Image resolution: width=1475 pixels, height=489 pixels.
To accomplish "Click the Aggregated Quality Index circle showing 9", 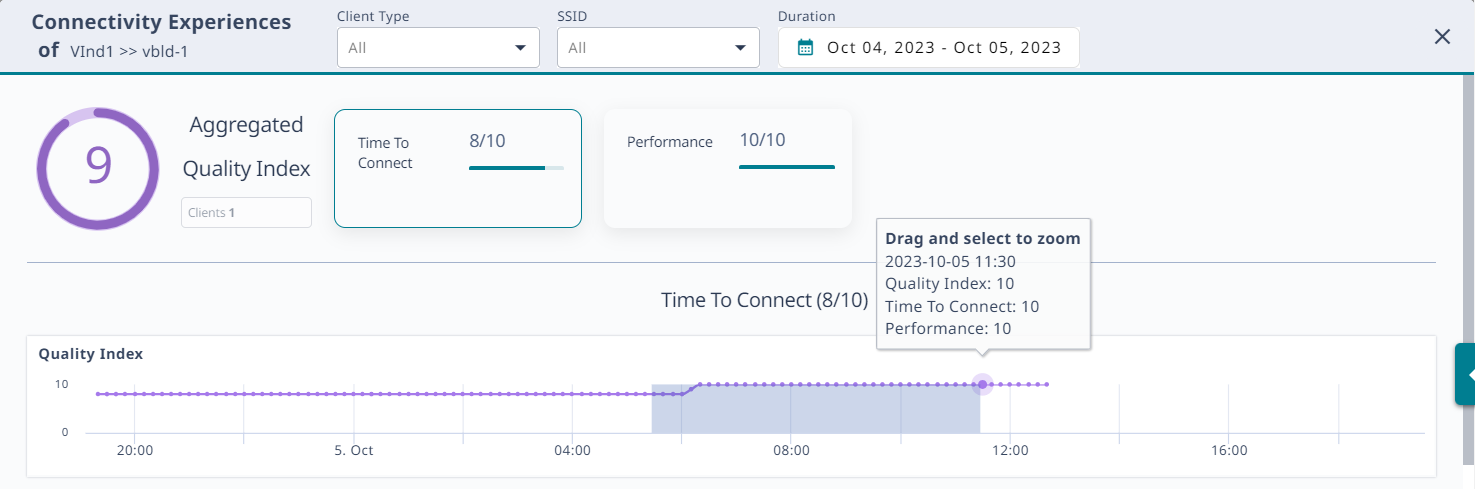I will pos(98,168).
